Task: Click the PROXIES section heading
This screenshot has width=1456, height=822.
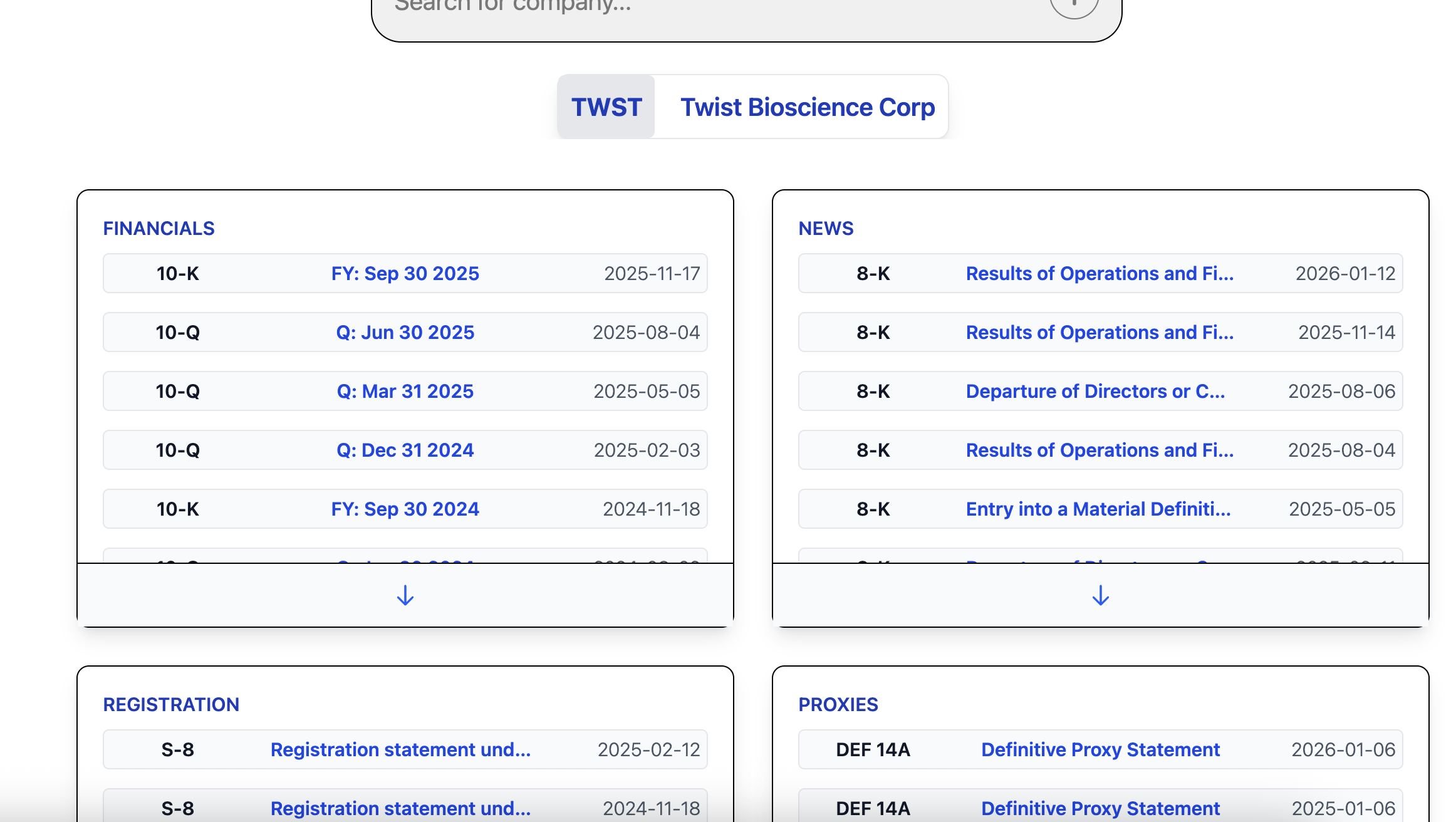Action: [x=838, y=704]
